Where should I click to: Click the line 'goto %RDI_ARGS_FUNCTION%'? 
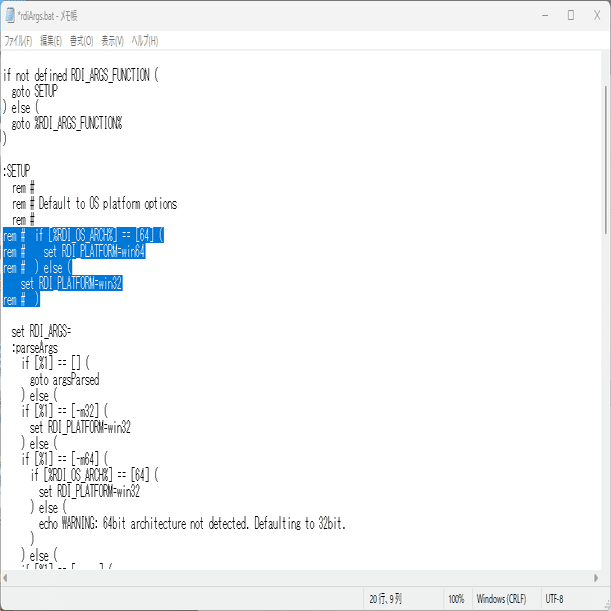point(67,123)
